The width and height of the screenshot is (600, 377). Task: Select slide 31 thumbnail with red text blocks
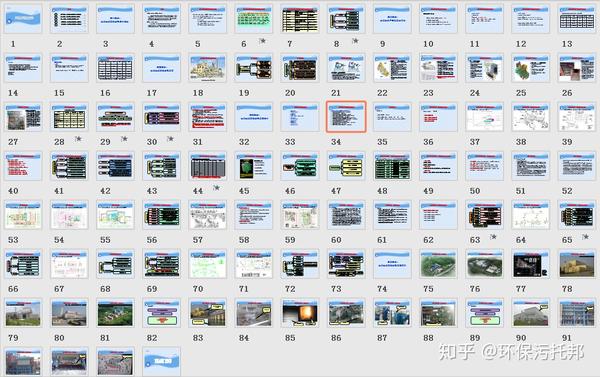pos(208,117)
